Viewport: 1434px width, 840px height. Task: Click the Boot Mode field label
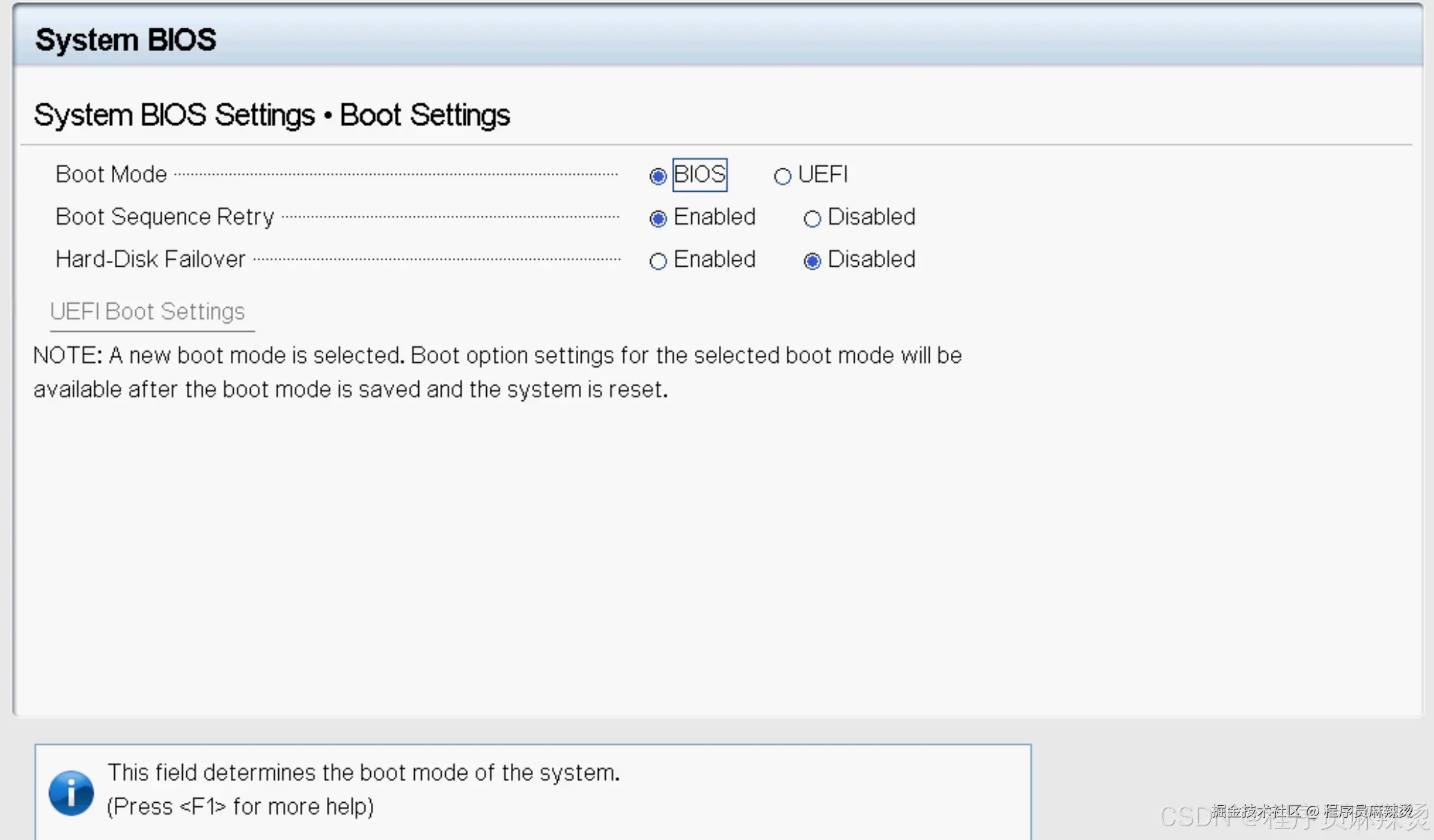[111, 174]
